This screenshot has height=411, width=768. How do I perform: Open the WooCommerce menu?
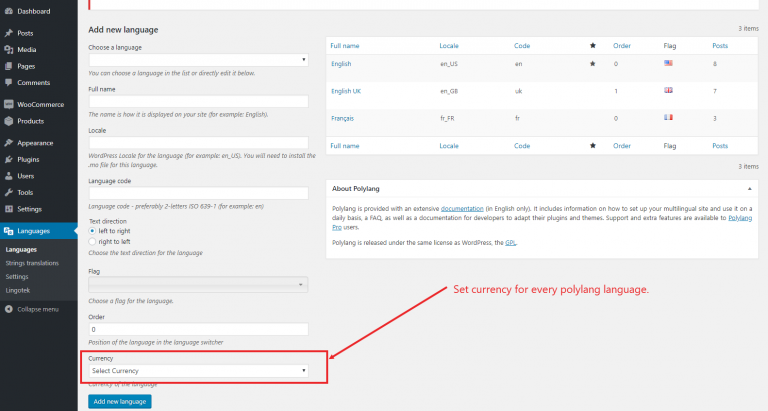[39, 104]
